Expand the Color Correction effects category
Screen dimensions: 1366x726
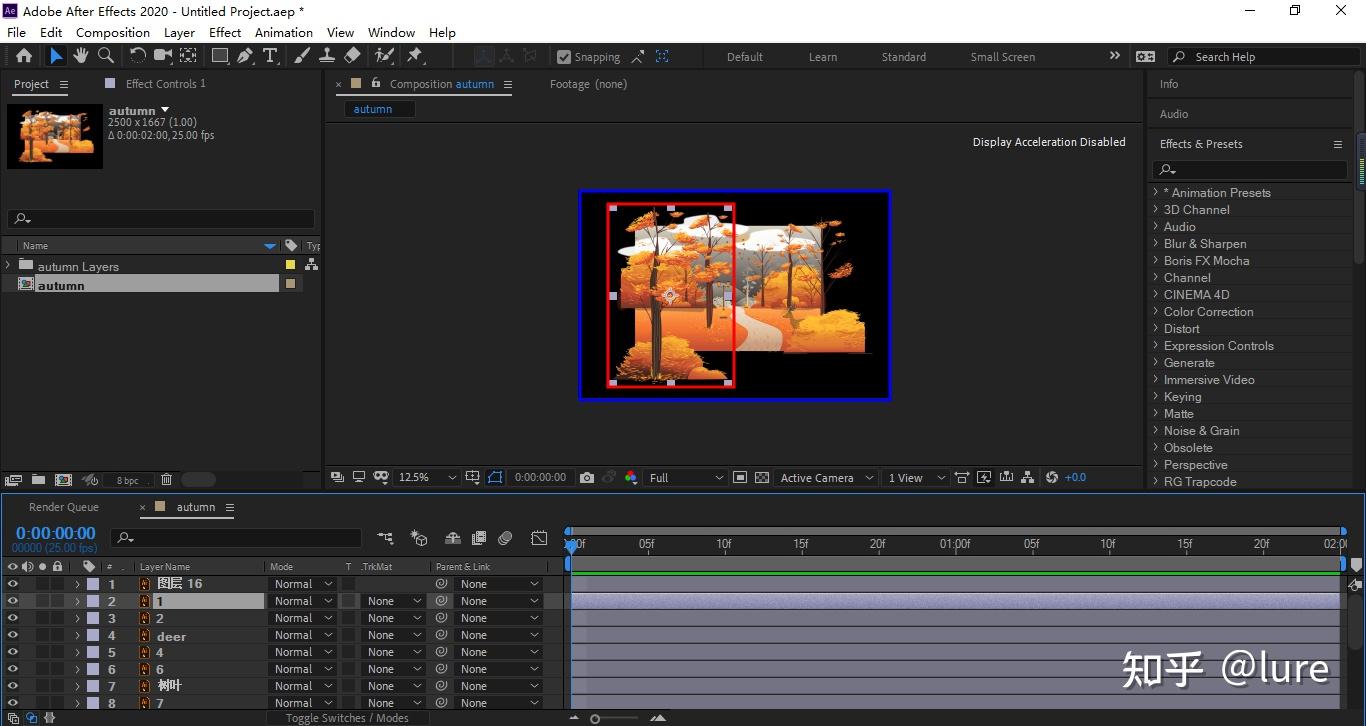click(x=1156, y=312)
